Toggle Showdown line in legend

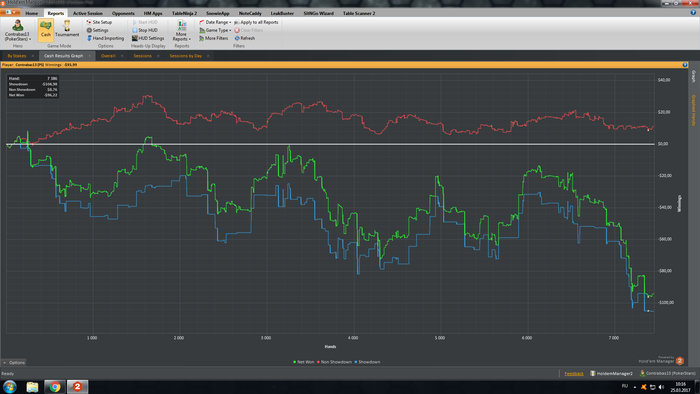click(367, 362)
